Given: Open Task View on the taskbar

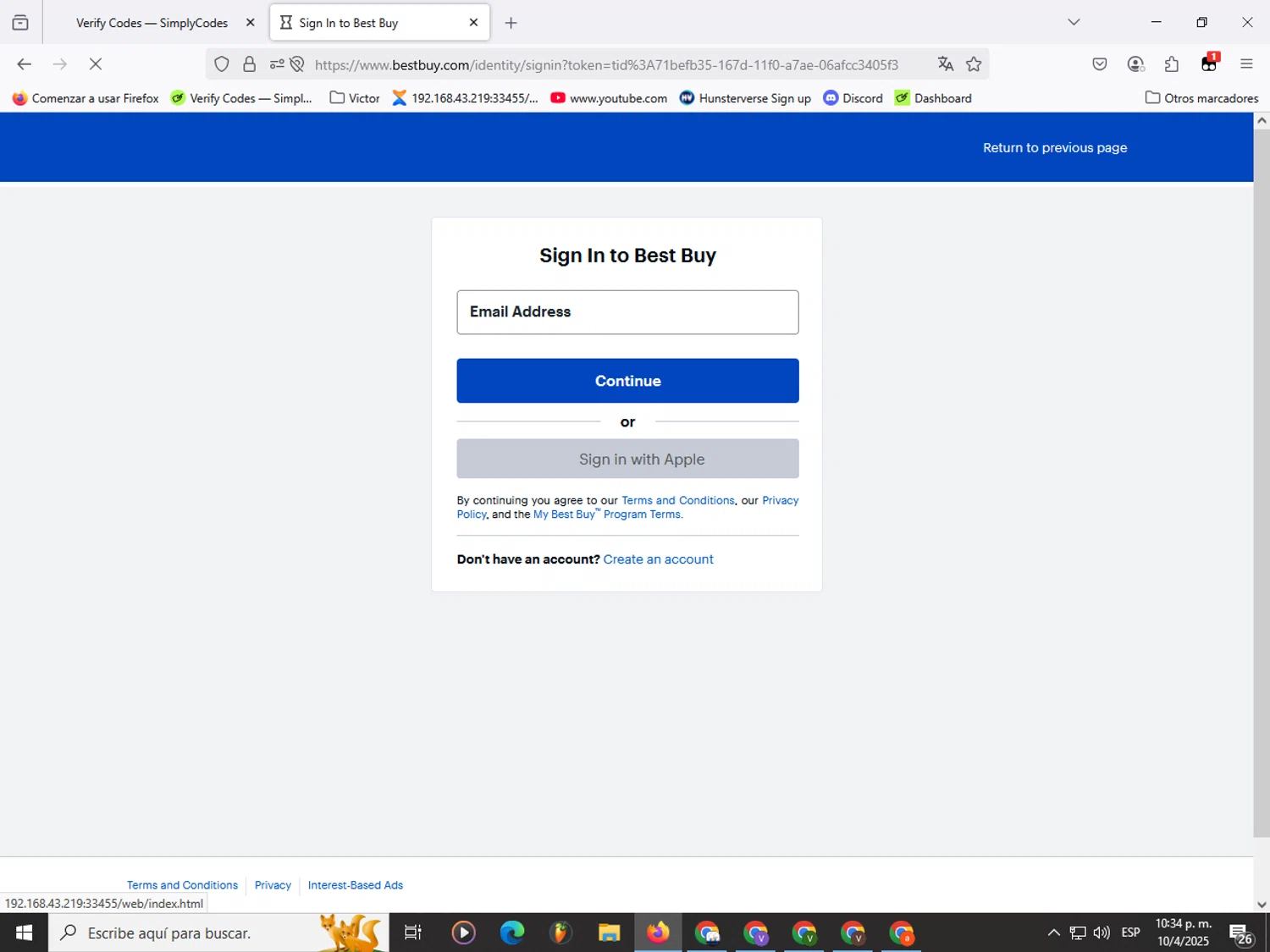Looking at the screenshot, I should tap(413, 933).
